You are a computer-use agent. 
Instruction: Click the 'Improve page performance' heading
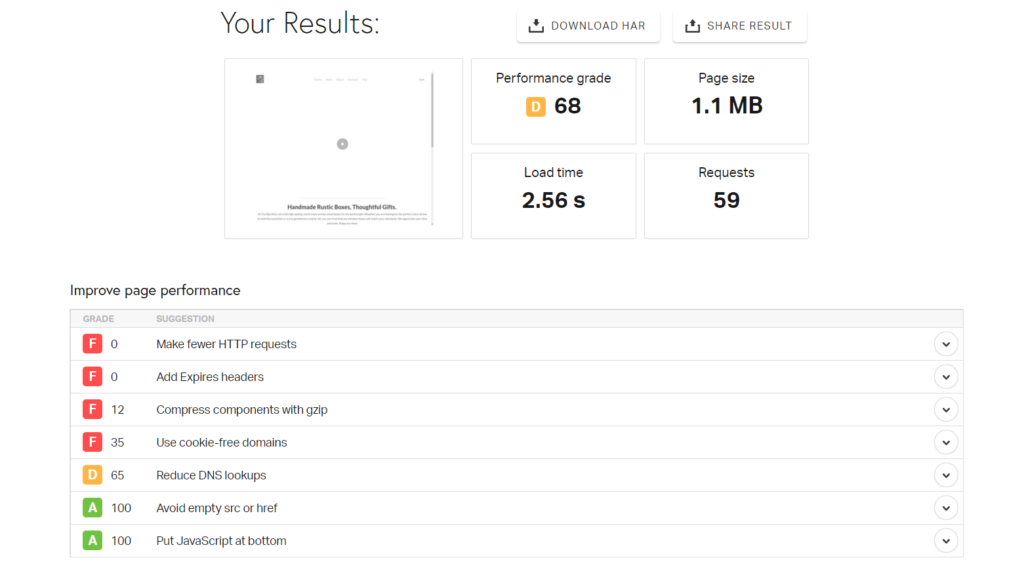155,290
